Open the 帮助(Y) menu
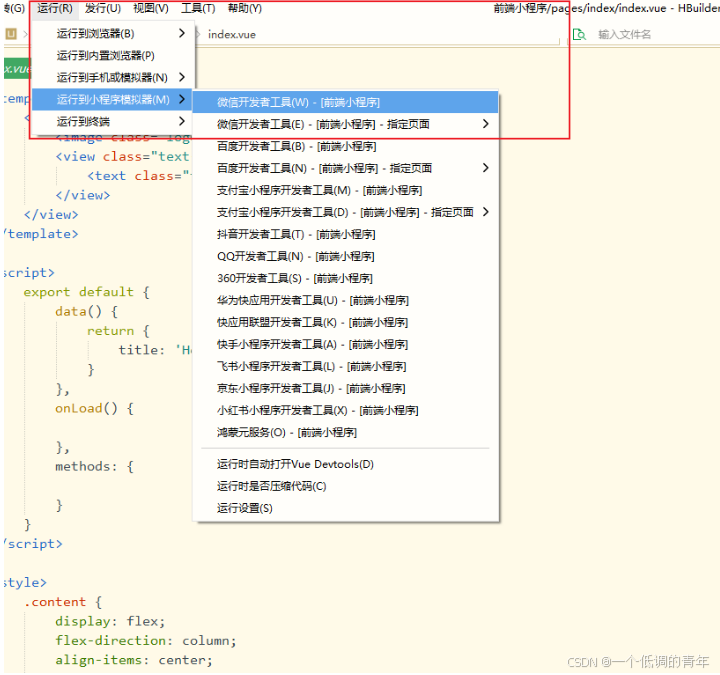Image resolution: width=720 pixels, height=675 pixels. pyautogui.click(x=245, y=8)
